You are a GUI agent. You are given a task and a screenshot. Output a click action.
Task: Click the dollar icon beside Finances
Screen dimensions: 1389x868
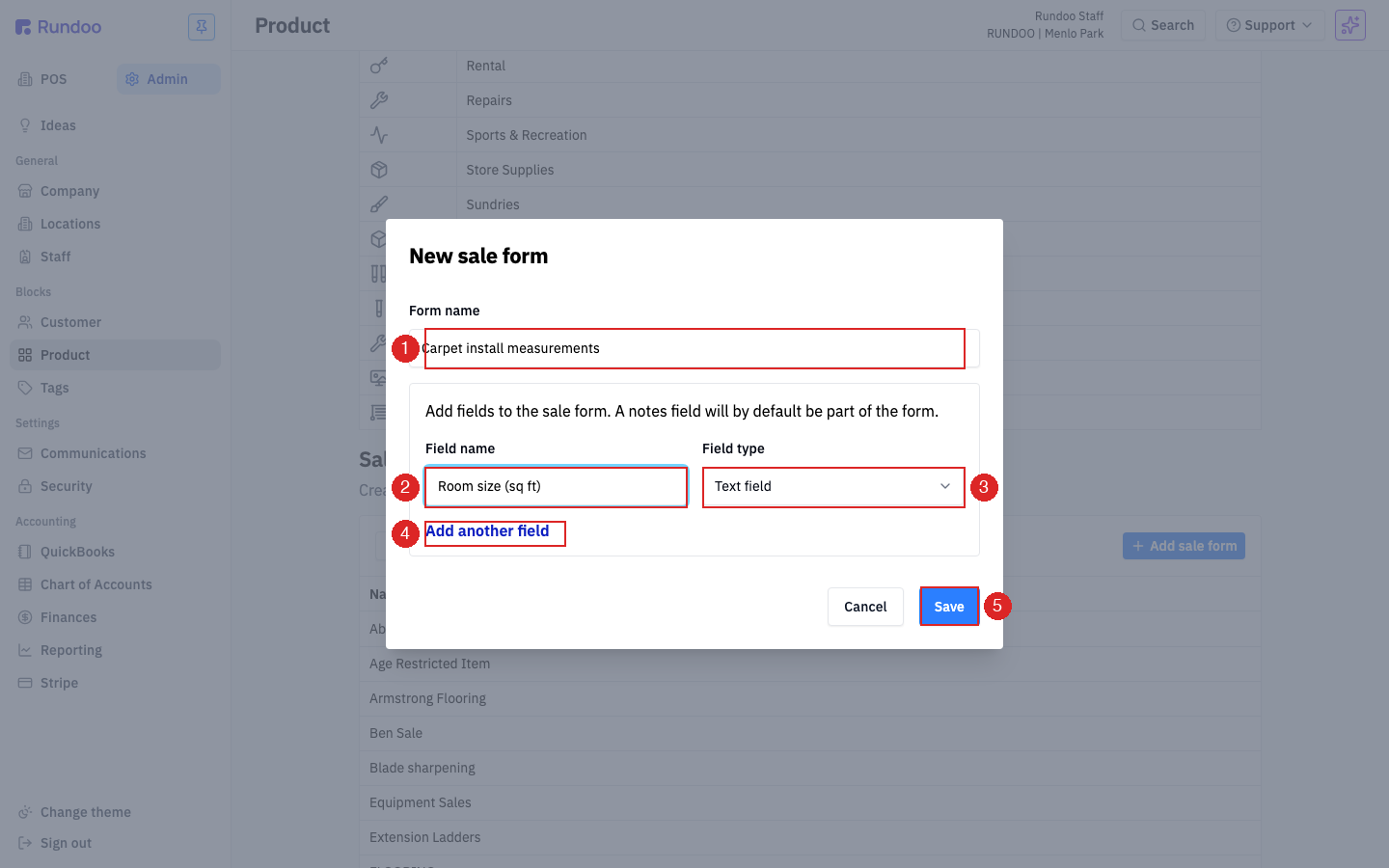[x=25, y=617]
